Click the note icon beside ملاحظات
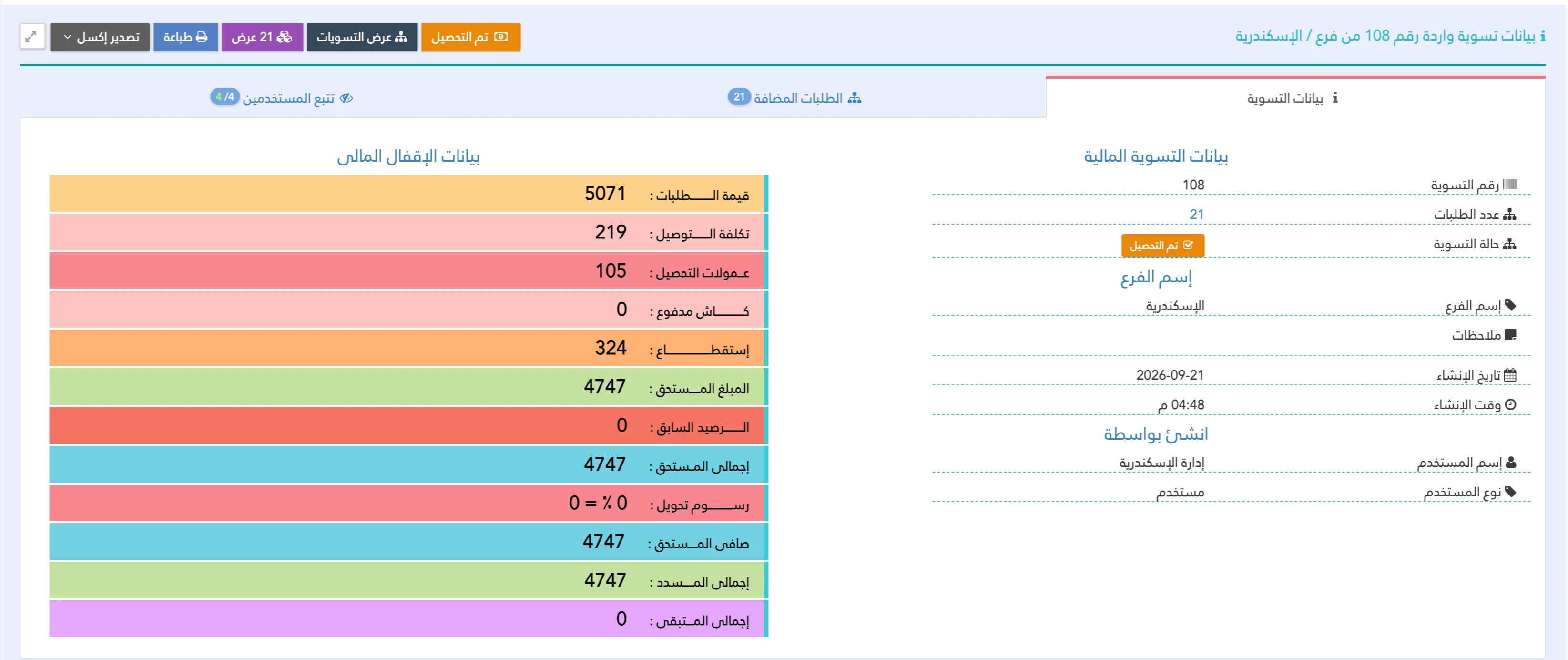This screenshot has height=660, width=1568. [1510, 335]
